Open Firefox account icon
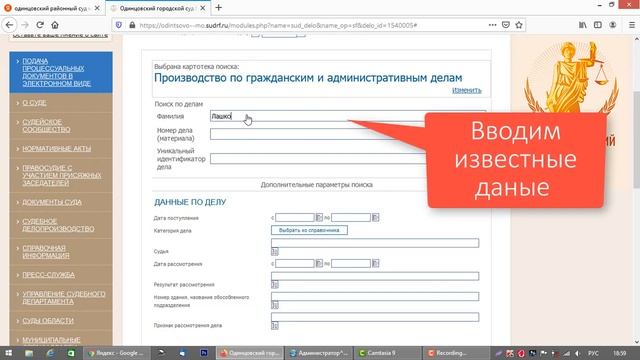 point(613,25)
